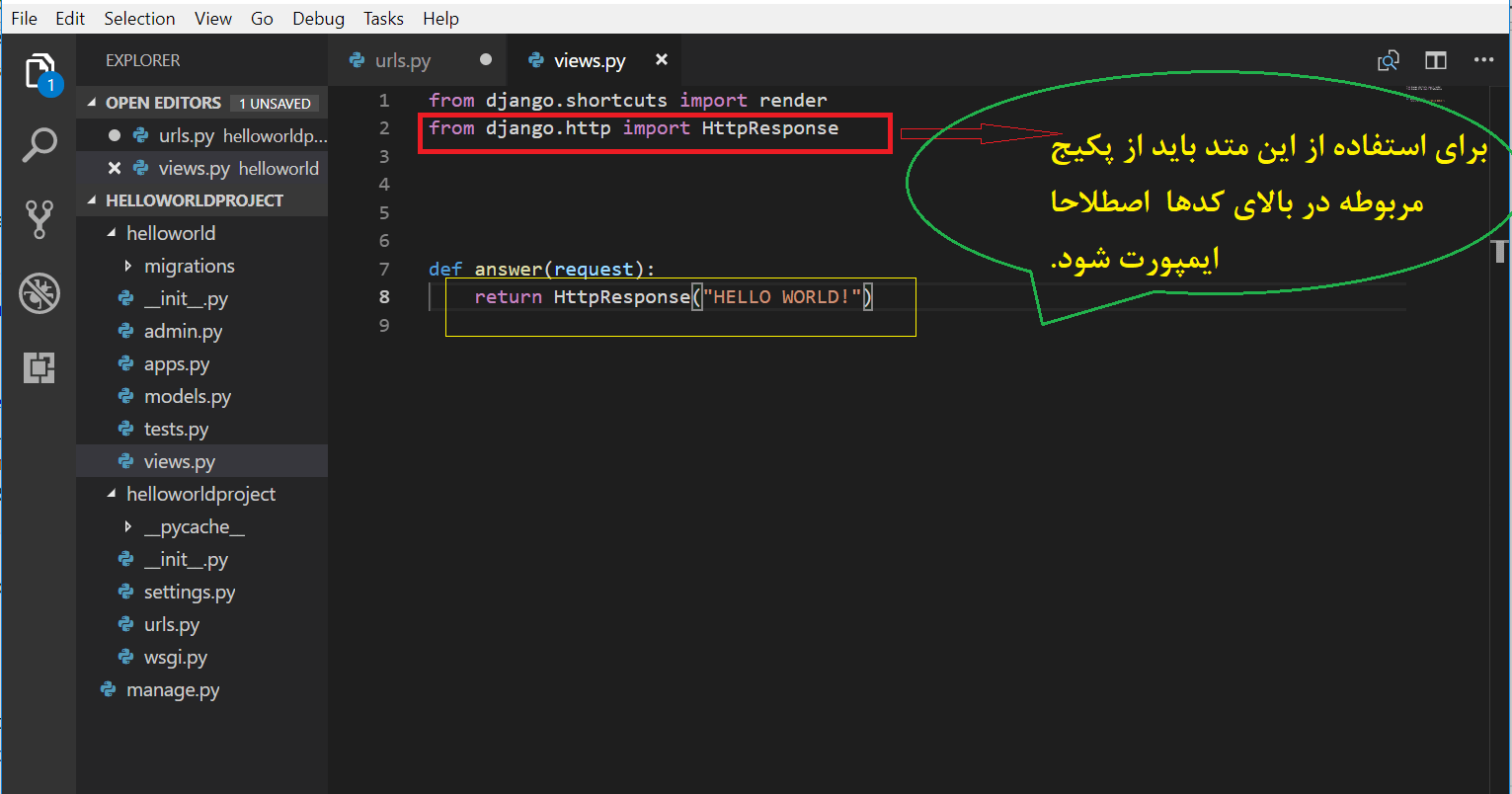The height and width of the screenshot is (794, 1512).
Task: Click the Split Editor icon
Action: 1436,60
